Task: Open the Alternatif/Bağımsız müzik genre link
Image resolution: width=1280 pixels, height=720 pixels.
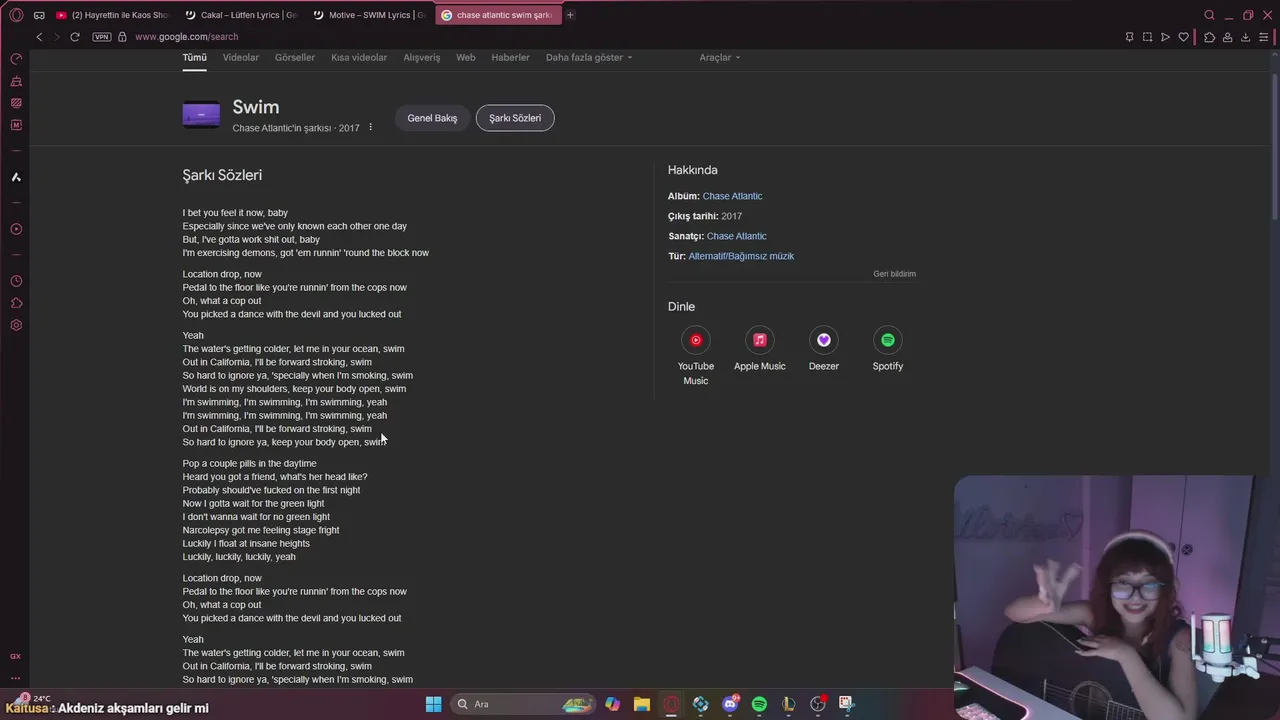Action: [741, 256]
